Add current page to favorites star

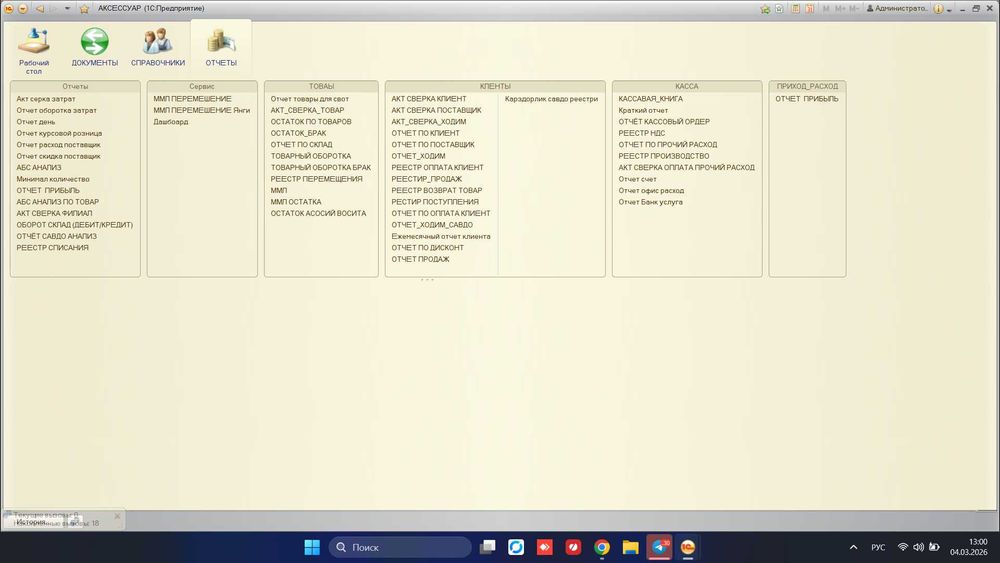click(x=84, y=9)
